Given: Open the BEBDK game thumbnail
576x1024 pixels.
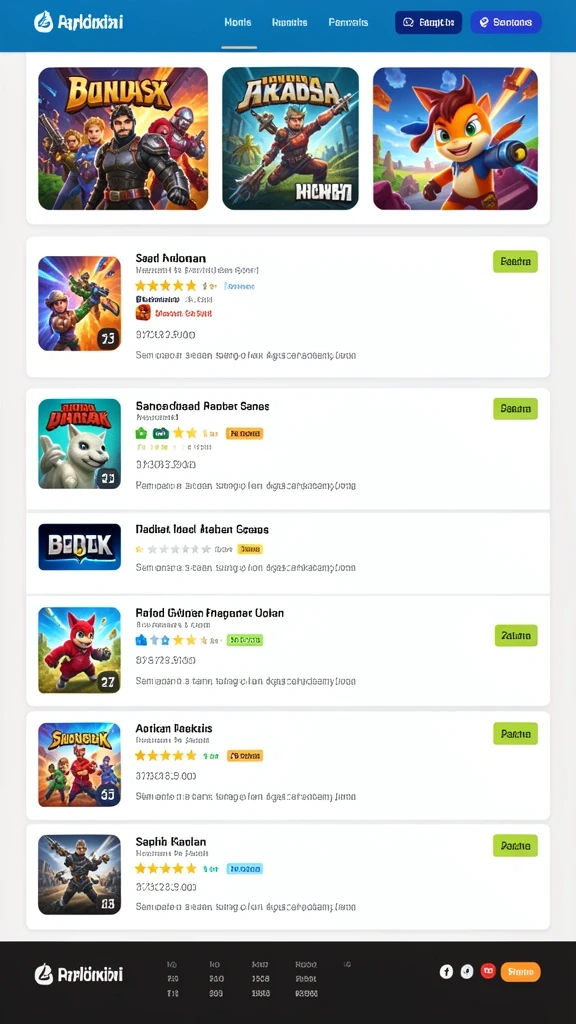Looking at the screenshot, I should point(80,547).
